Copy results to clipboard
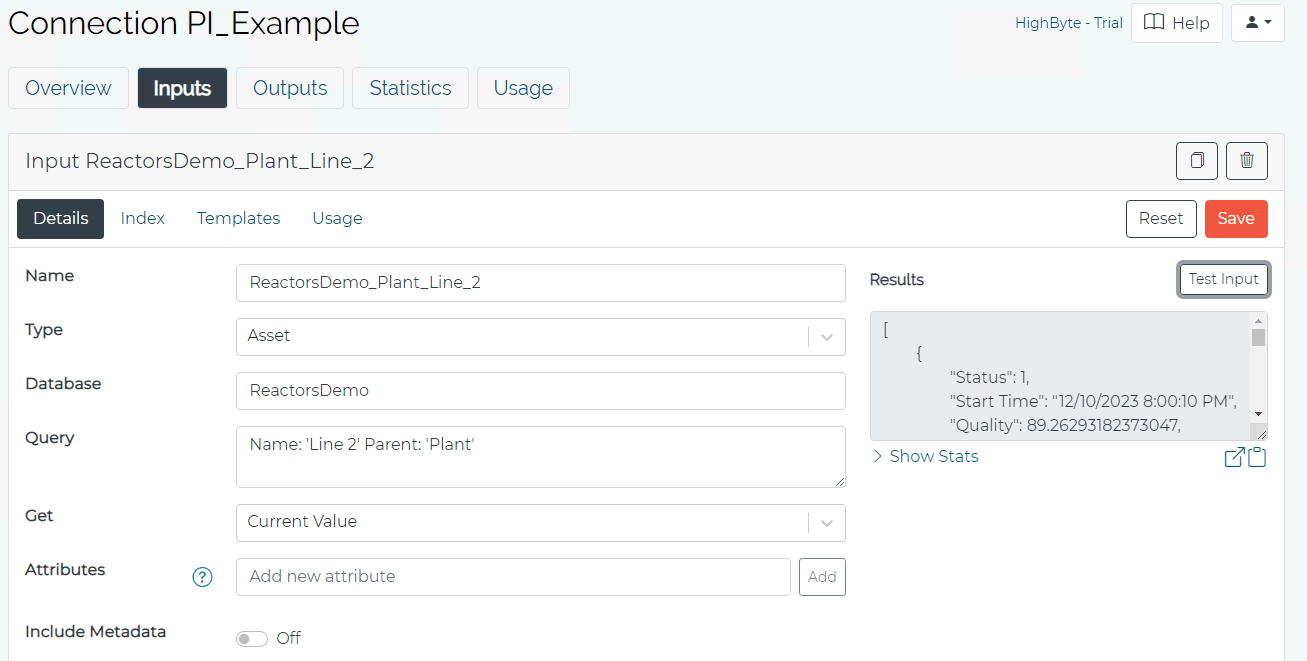This screenshot has width=1307, height=661. pyautogui.click(x=1256, y=456)
